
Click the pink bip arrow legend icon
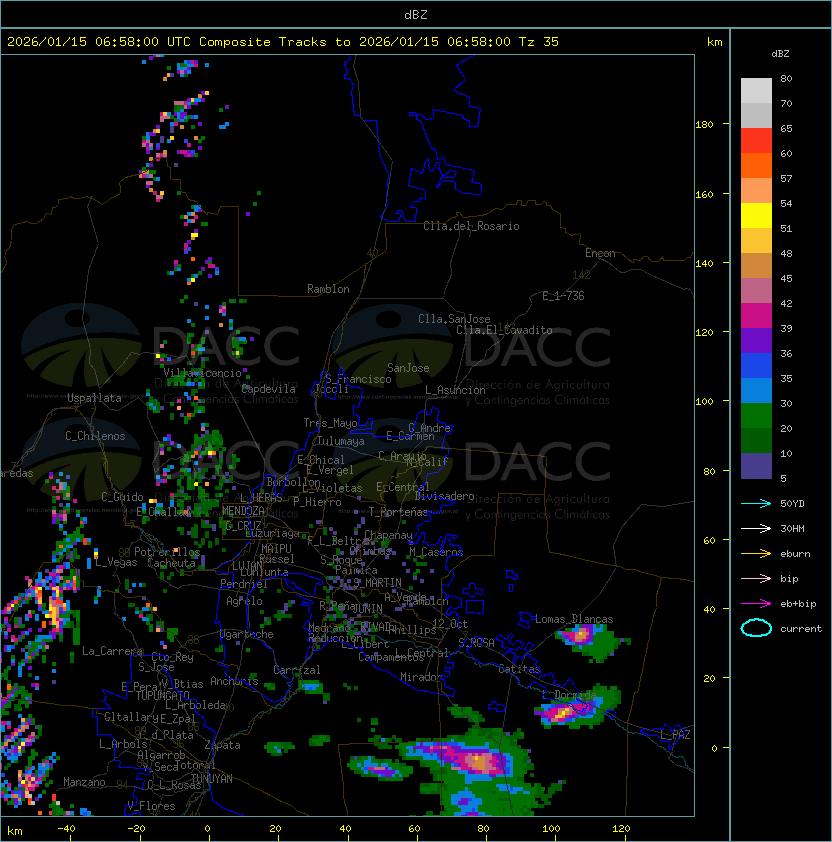click(756, 578)
